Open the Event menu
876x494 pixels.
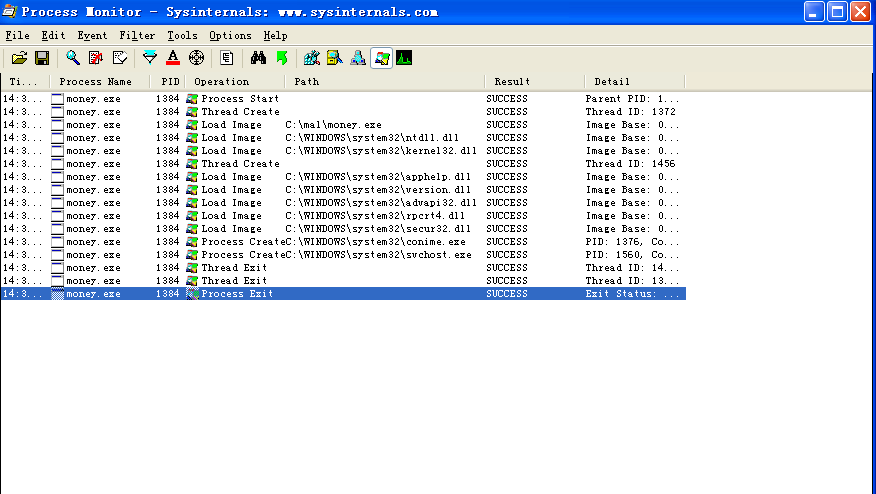[92, 36]
